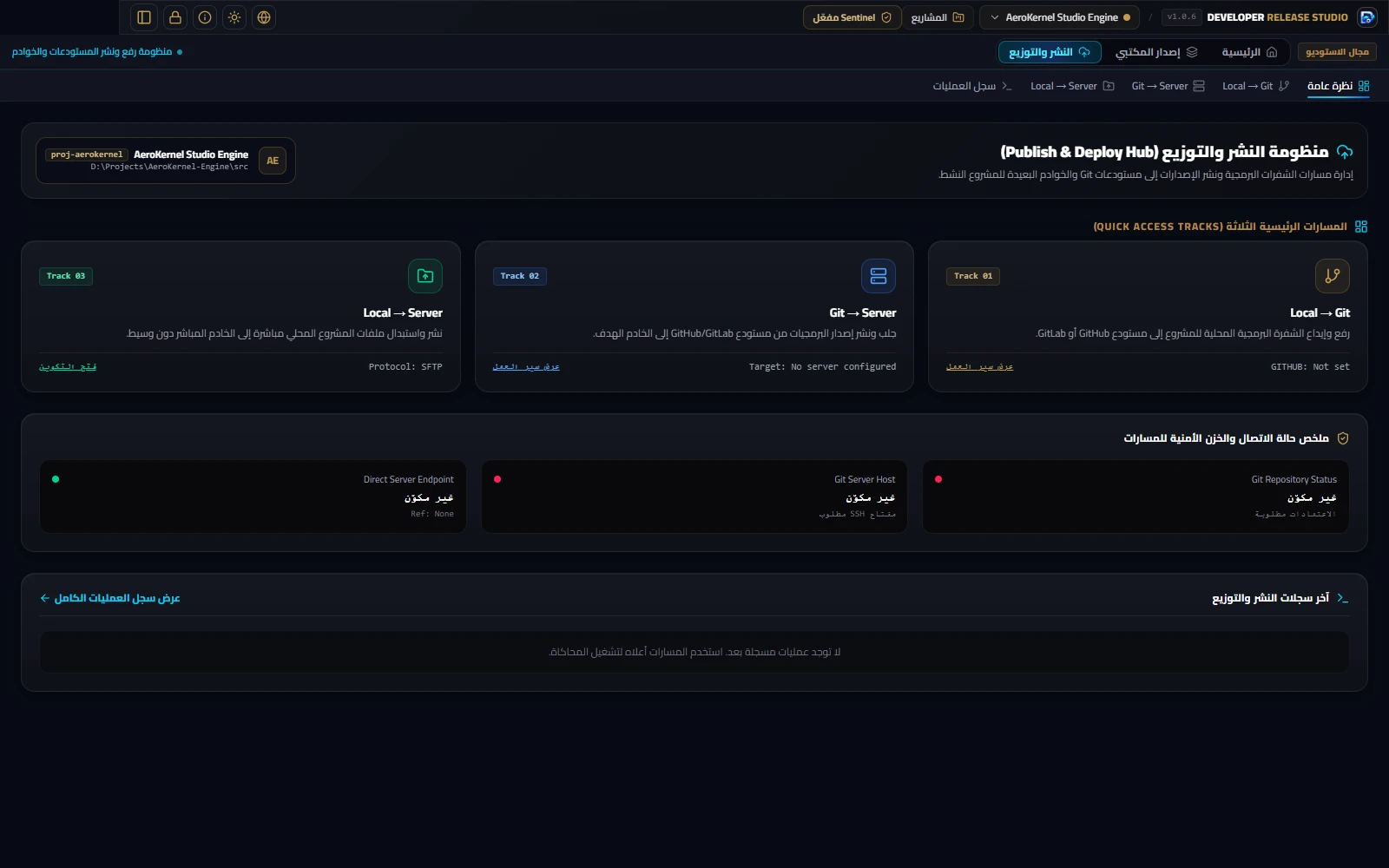Image resolution: width=1389 pixels, height=868 pixels.
Task: Click the lock icon in top toolbar
Action: pyautogui.click(x=174, y=17)
